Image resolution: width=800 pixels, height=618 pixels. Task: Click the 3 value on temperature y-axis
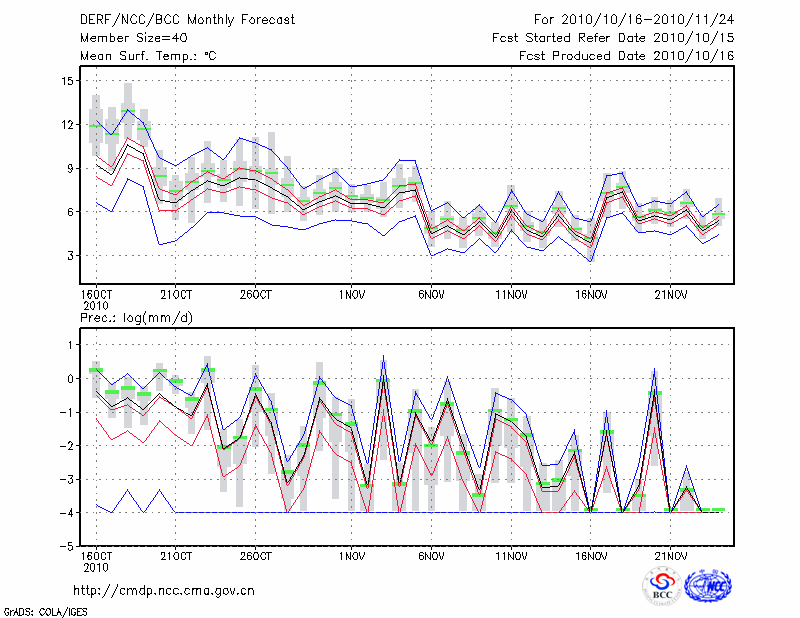(x=71, y=256)
